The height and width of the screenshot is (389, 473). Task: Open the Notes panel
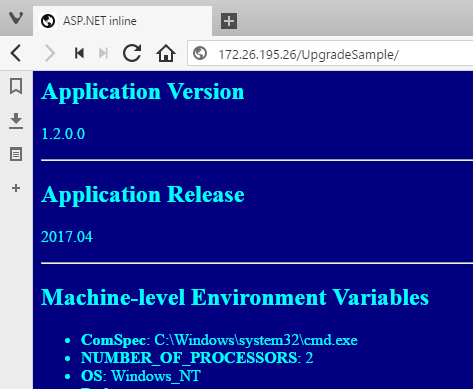(16, 154)
